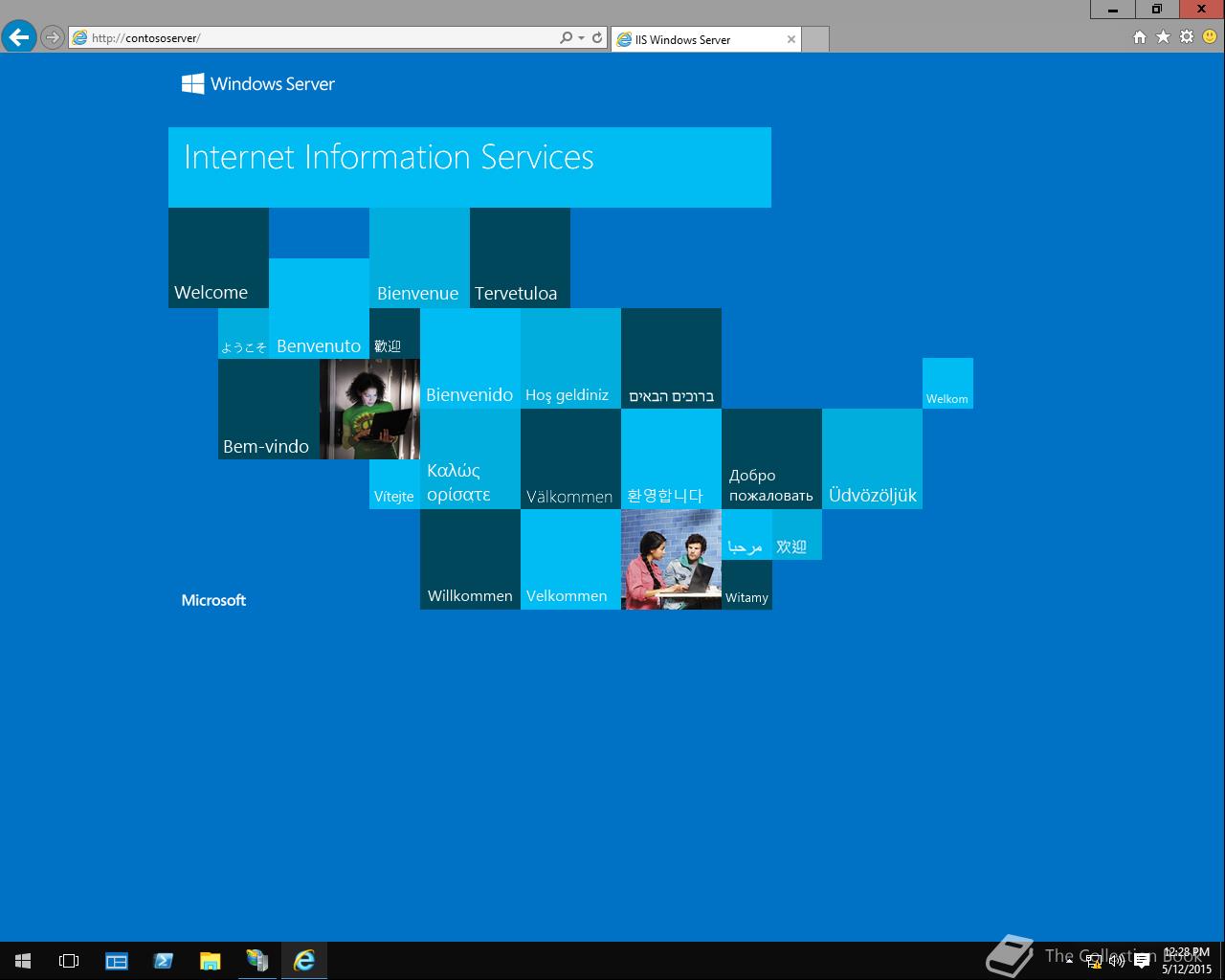Viewport: 1225px width, 980px height.
Task: Click the smiley feedback icon
Action: (1210, 37)
